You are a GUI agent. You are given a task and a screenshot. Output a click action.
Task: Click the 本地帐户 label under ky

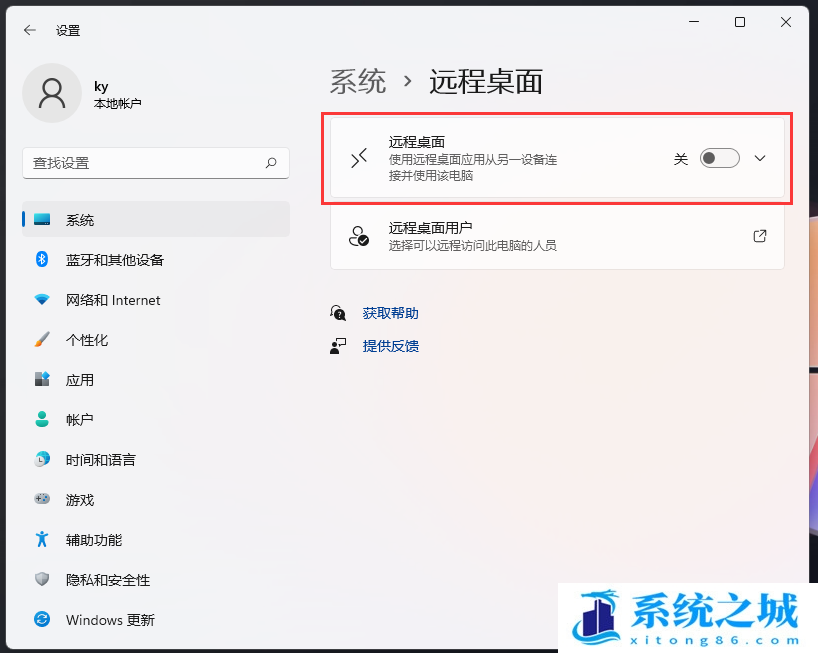click(x=117, y=103)
